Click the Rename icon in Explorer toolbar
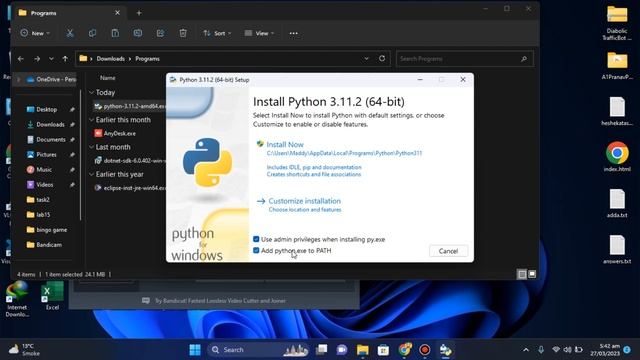 click(x=138, y=33)
